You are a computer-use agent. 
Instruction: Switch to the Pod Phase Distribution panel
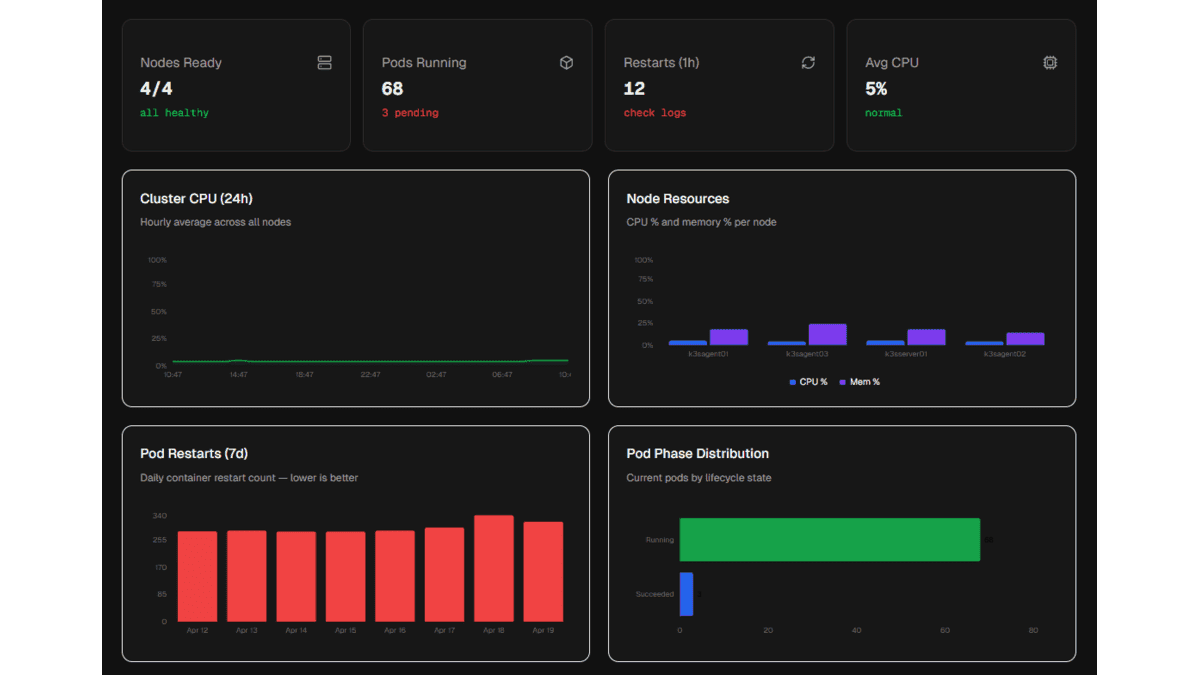pyautogui.click(x=697, y=453)
